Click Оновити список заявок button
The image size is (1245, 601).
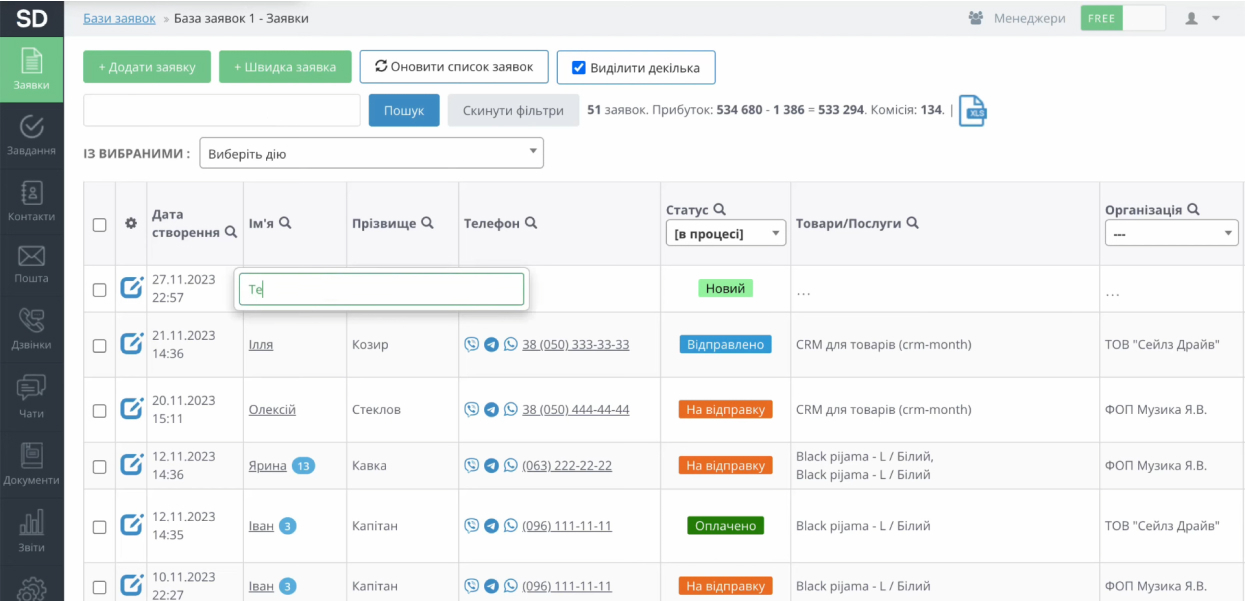coord(454,67)
